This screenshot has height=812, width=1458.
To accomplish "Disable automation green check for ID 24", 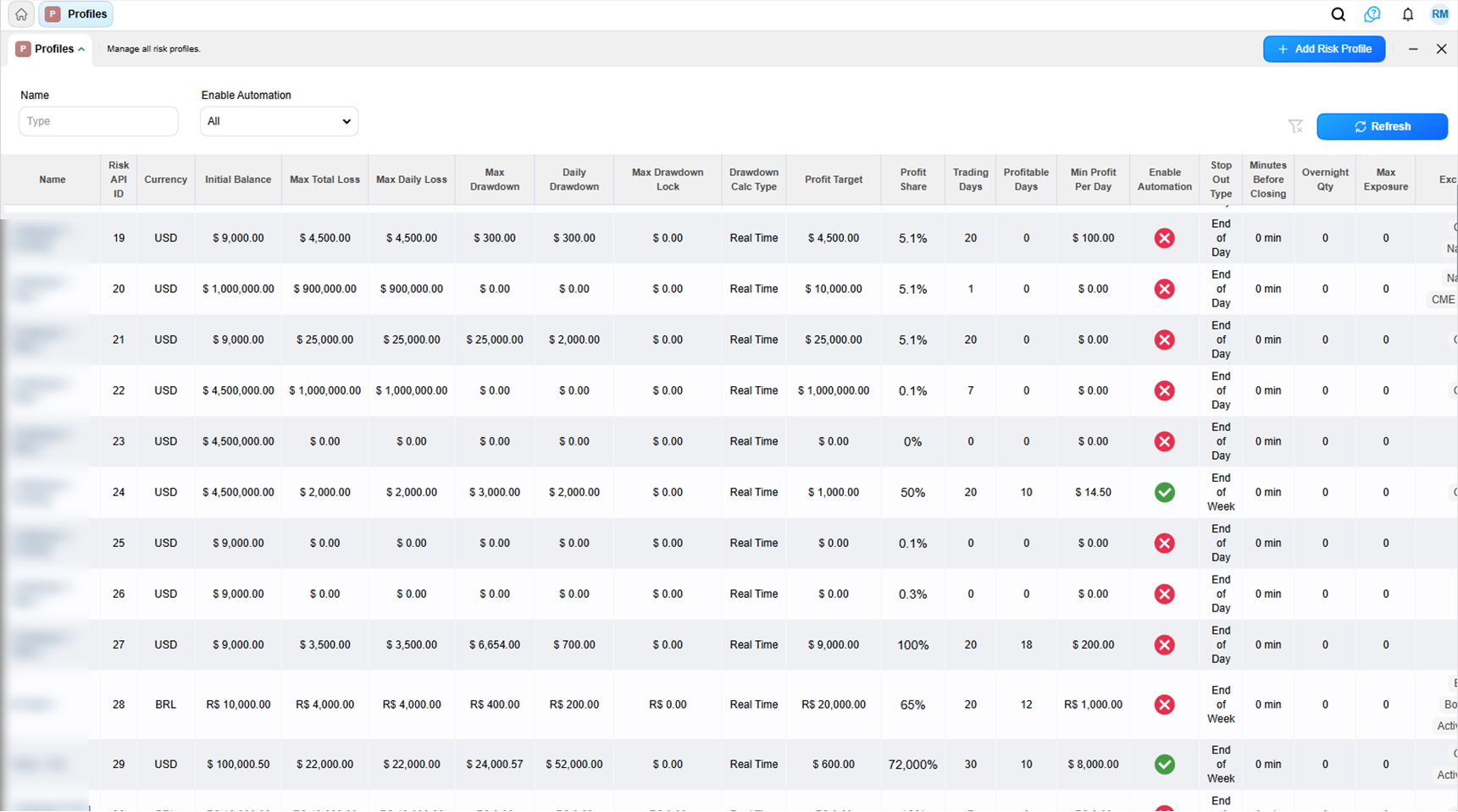I will [x=1164, y=492].
